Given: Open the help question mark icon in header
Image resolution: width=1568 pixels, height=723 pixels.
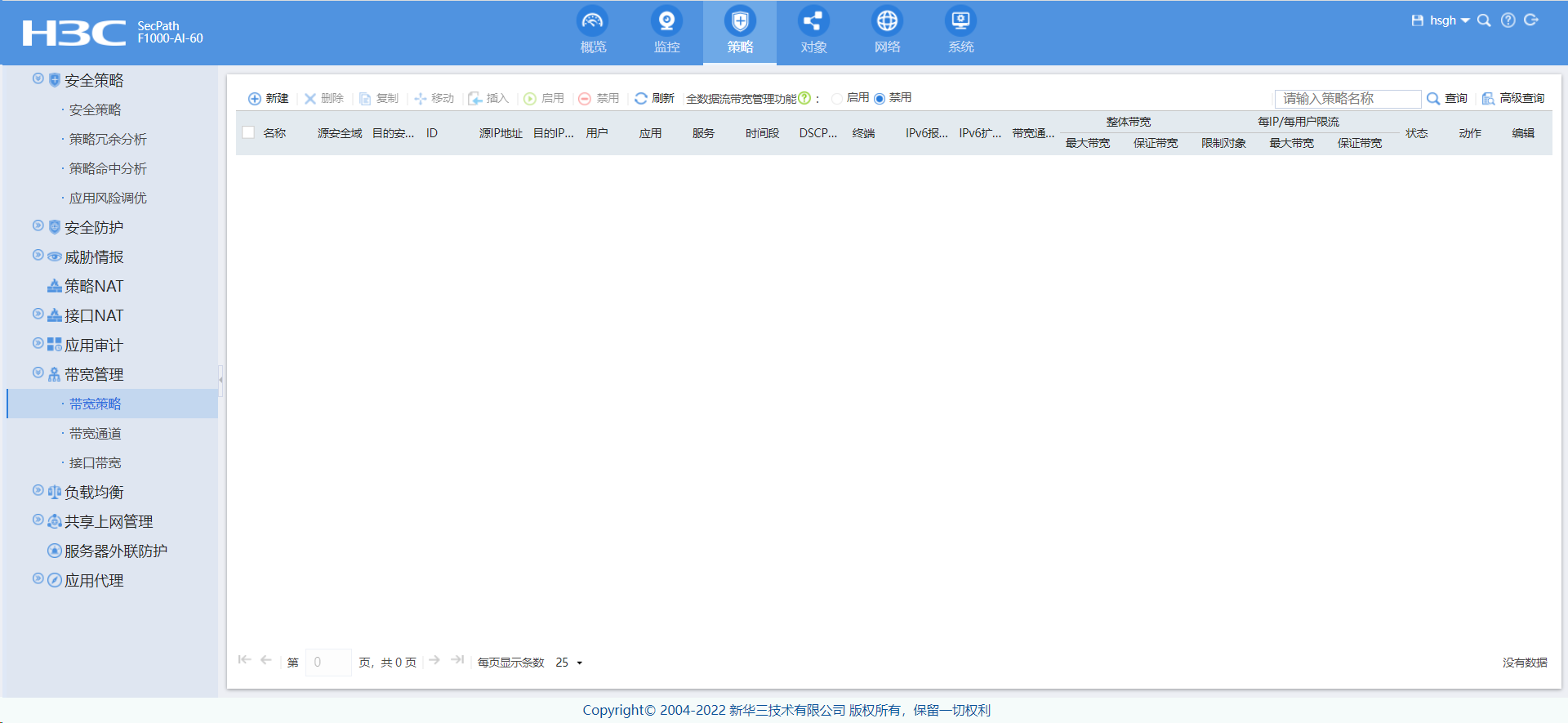Looking at the screenshot, I should (1508, 20).
